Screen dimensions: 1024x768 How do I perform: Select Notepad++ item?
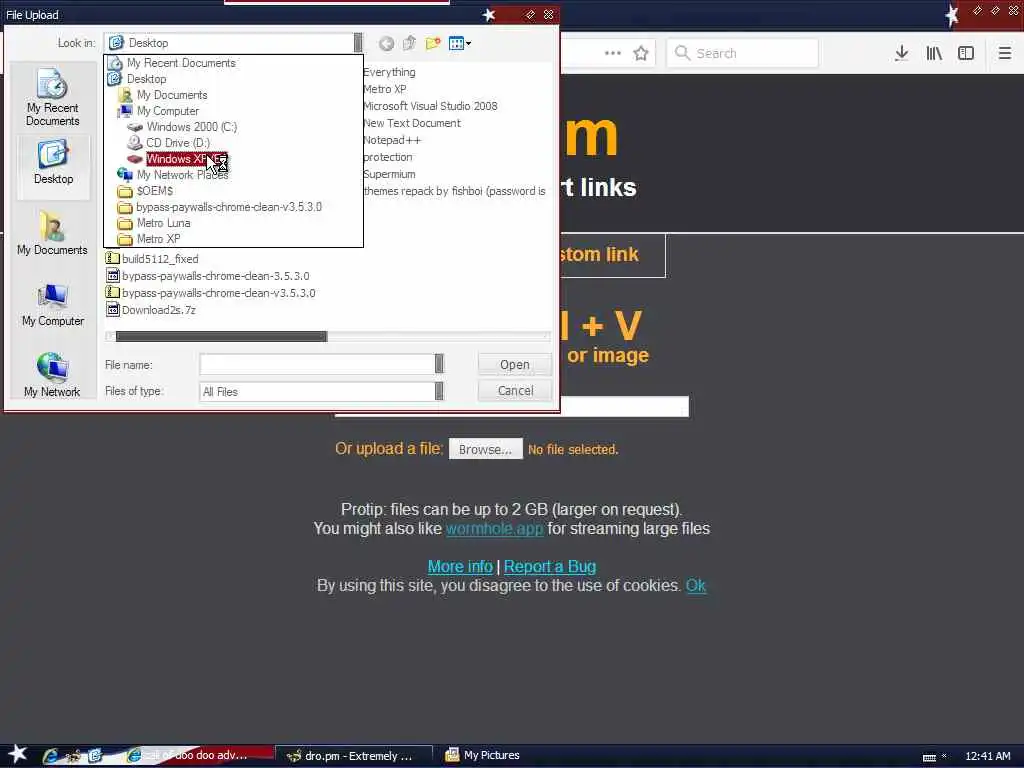pyautogui.click(x=392, y=140)
